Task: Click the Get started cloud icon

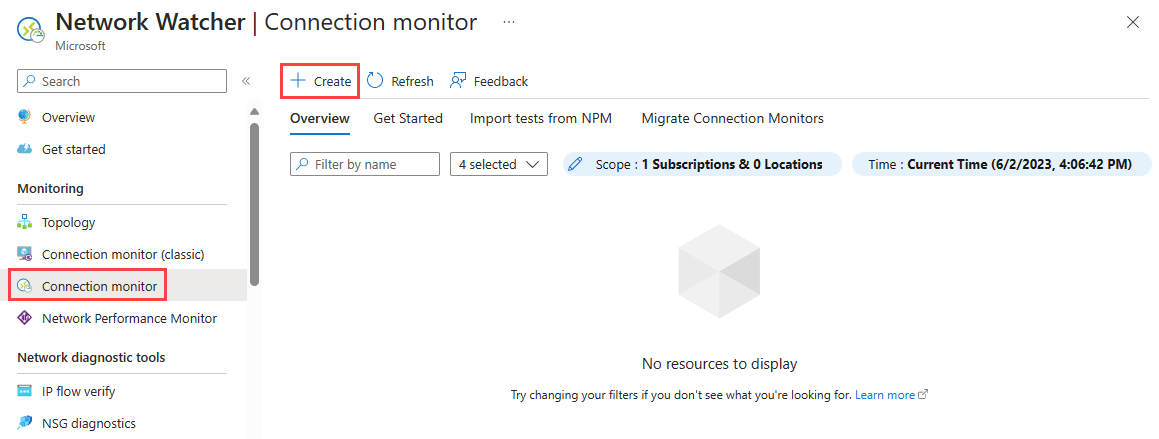Action: (x=24, y=149)
